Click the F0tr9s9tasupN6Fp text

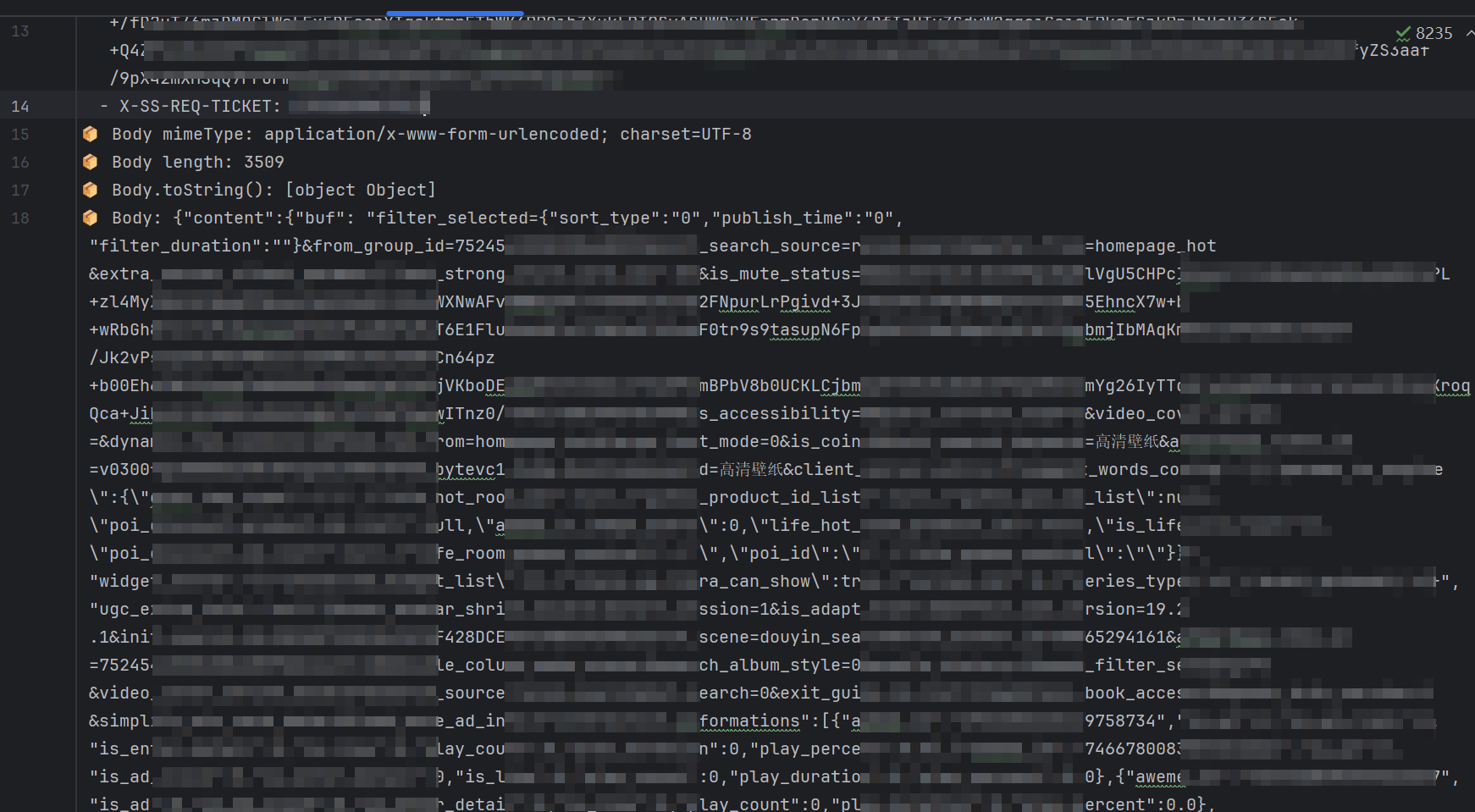tap(780, 329)
